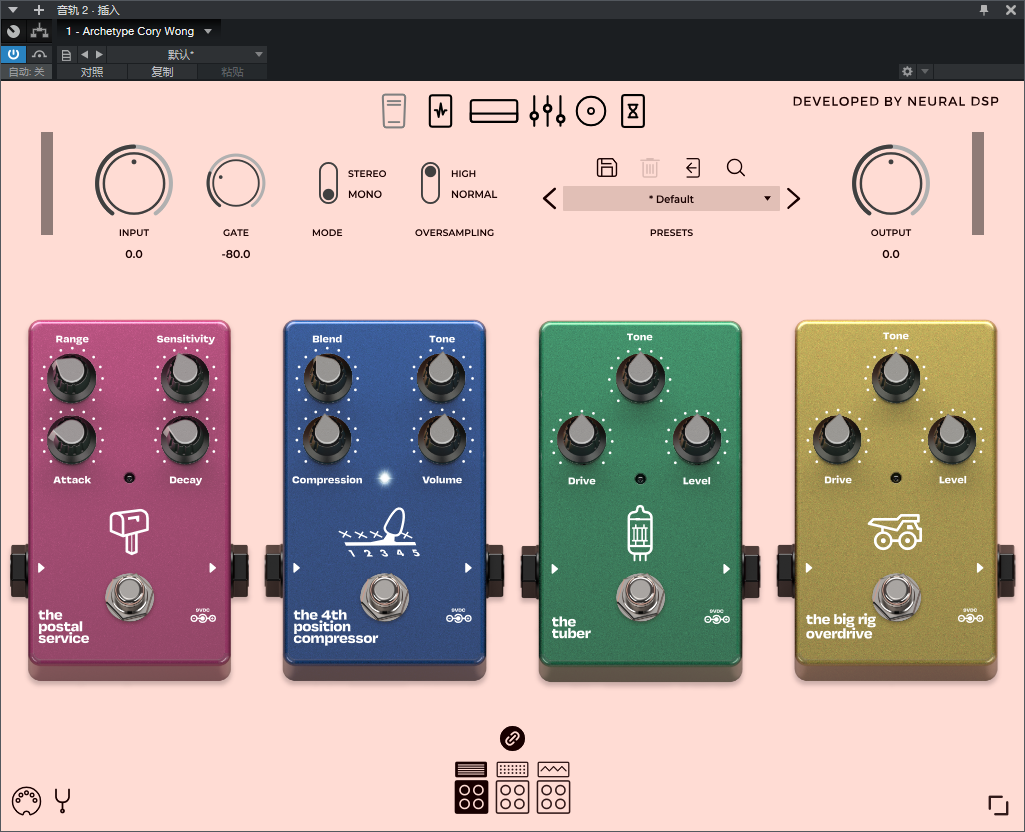Click the postal service Sensitivity knob
This screenshot has height=832, width=1025.
(185, 378)
